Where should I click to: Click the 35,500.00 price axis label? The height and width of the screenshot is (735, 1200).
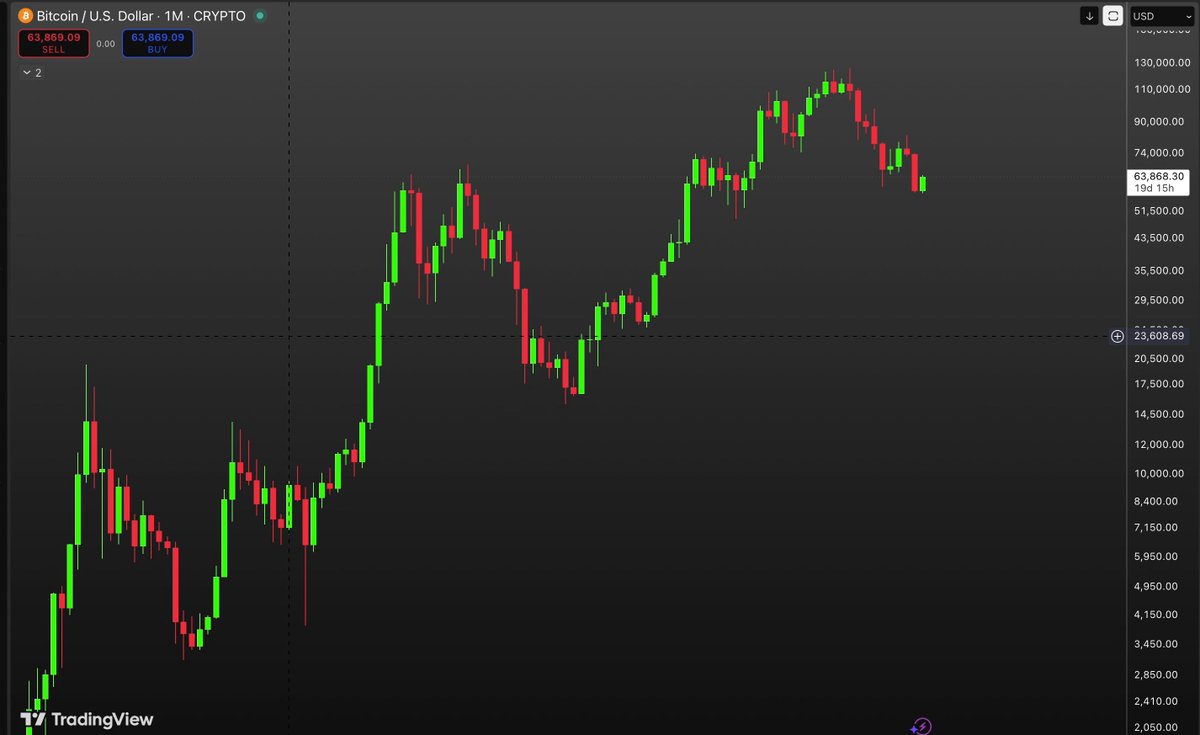coord(1159,270)
